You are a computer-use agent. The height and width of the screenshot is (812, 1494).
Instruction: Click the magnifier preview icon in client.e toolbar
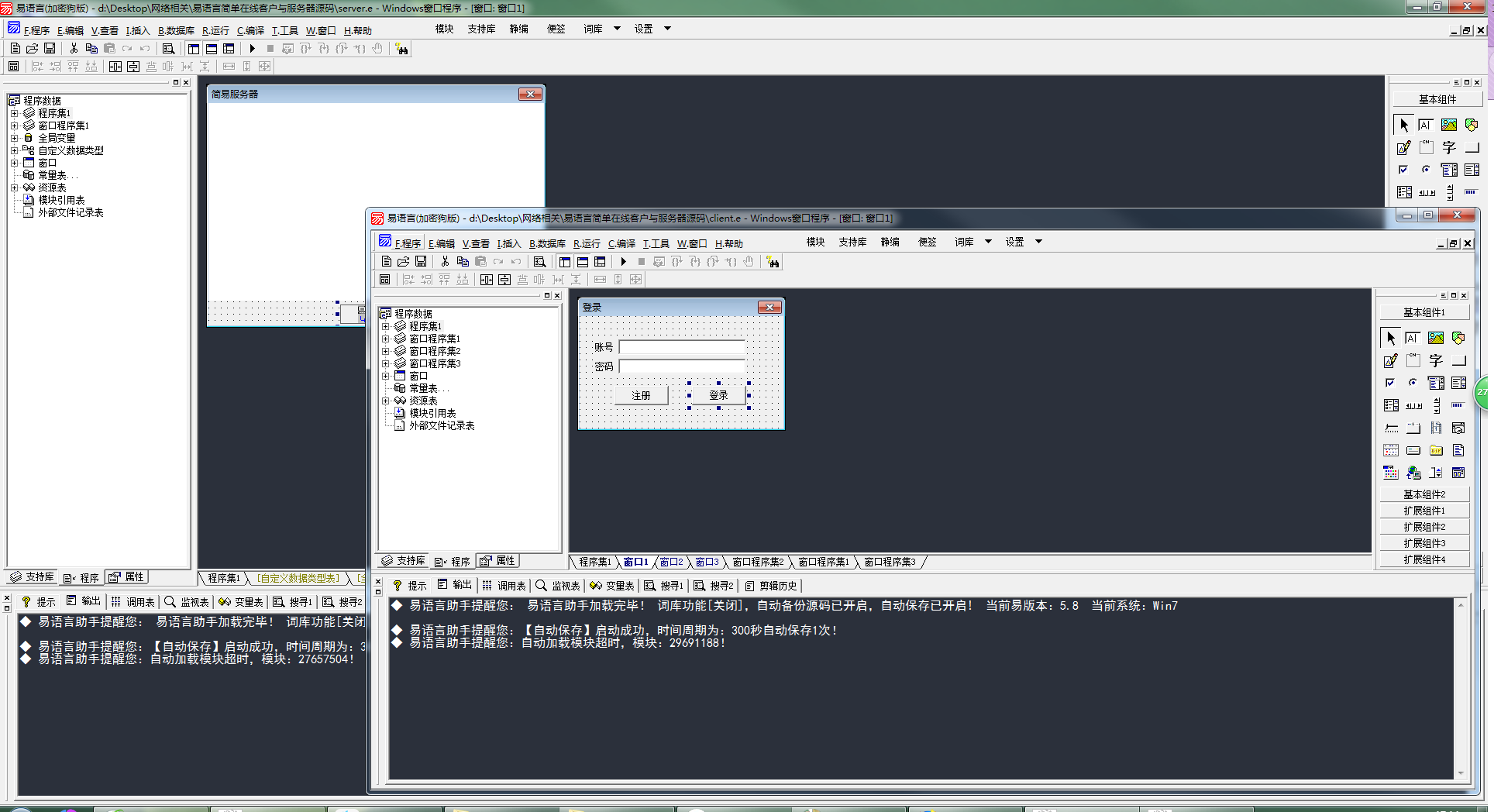click(x=540, y=262)
